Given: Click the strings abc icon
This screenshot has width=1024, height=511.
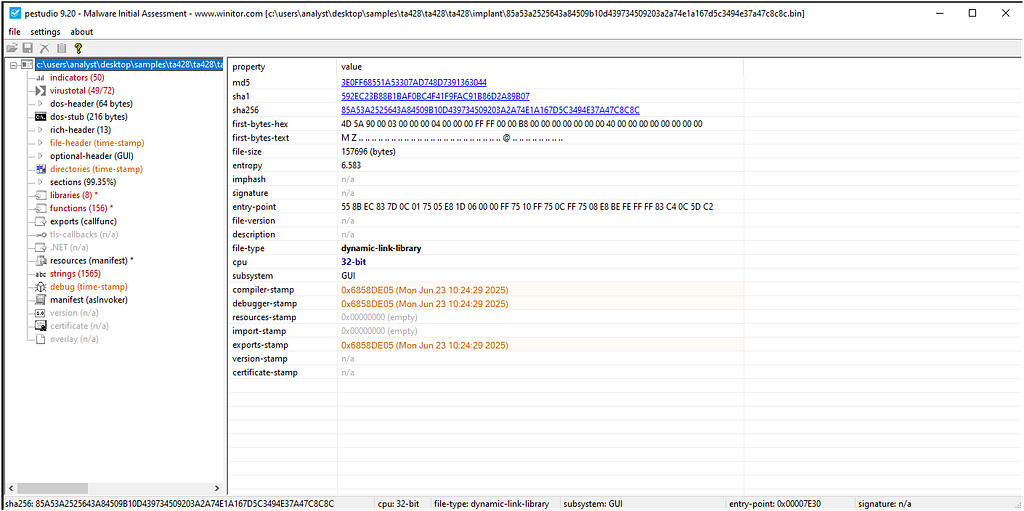Looking at the screenshot, I should point(40,274).
